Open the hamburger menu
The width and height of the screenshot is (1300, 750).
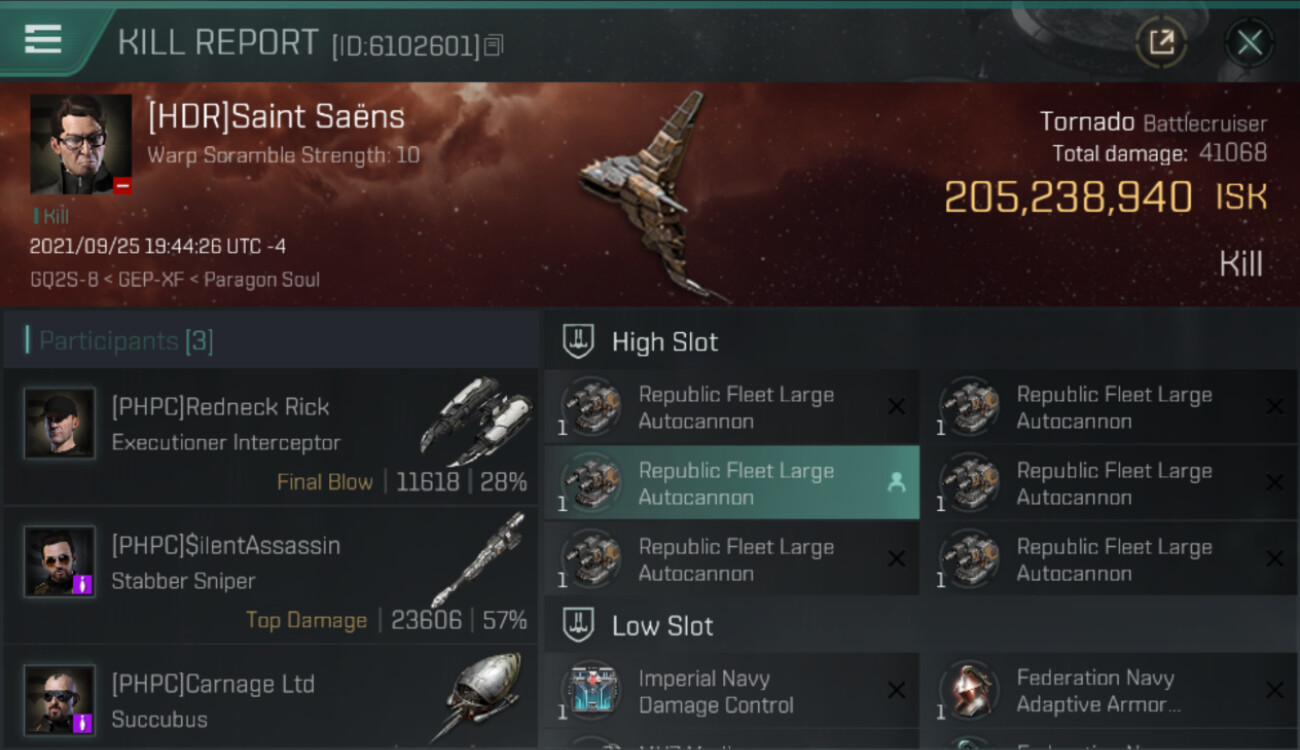(43, 40)
